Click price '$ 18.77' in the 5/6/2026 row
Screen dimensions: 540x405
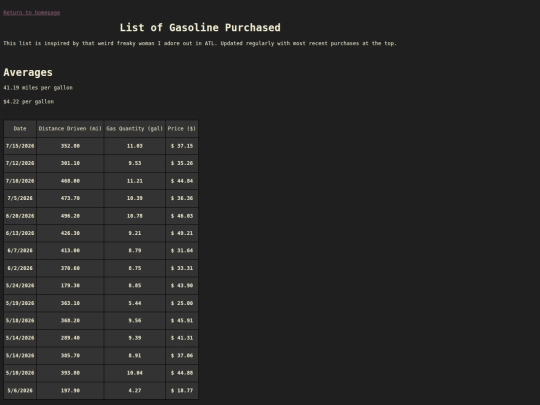182,391
